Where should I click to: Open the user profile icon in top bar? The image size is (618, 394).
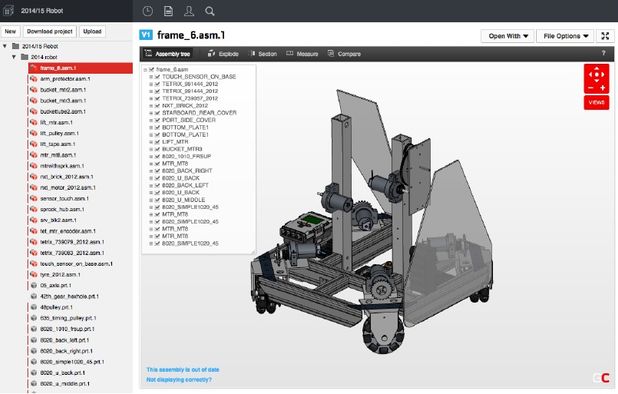click(x=189, y=11)
